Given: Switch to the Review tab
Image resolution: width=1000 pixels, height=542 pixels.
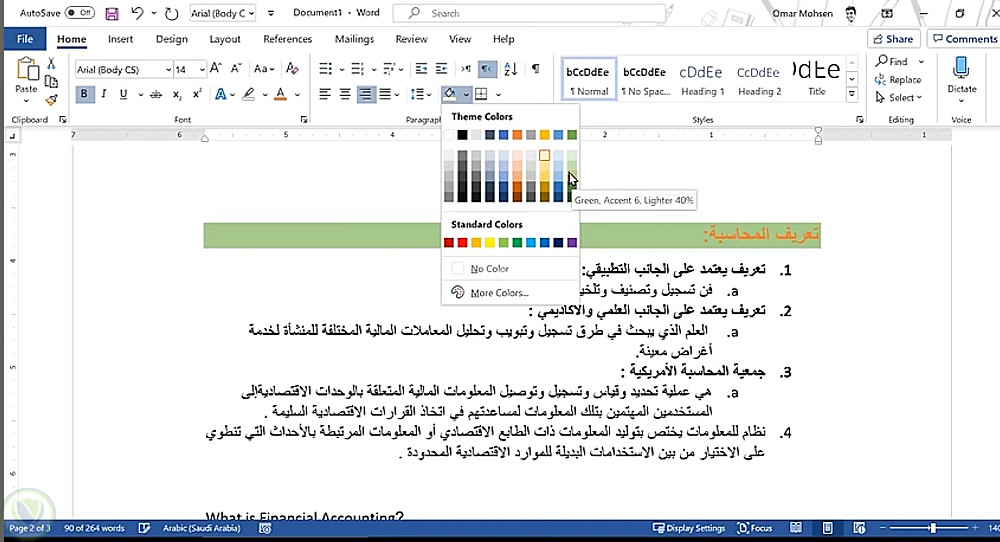Looking at the screenshot, I should 411,39.
